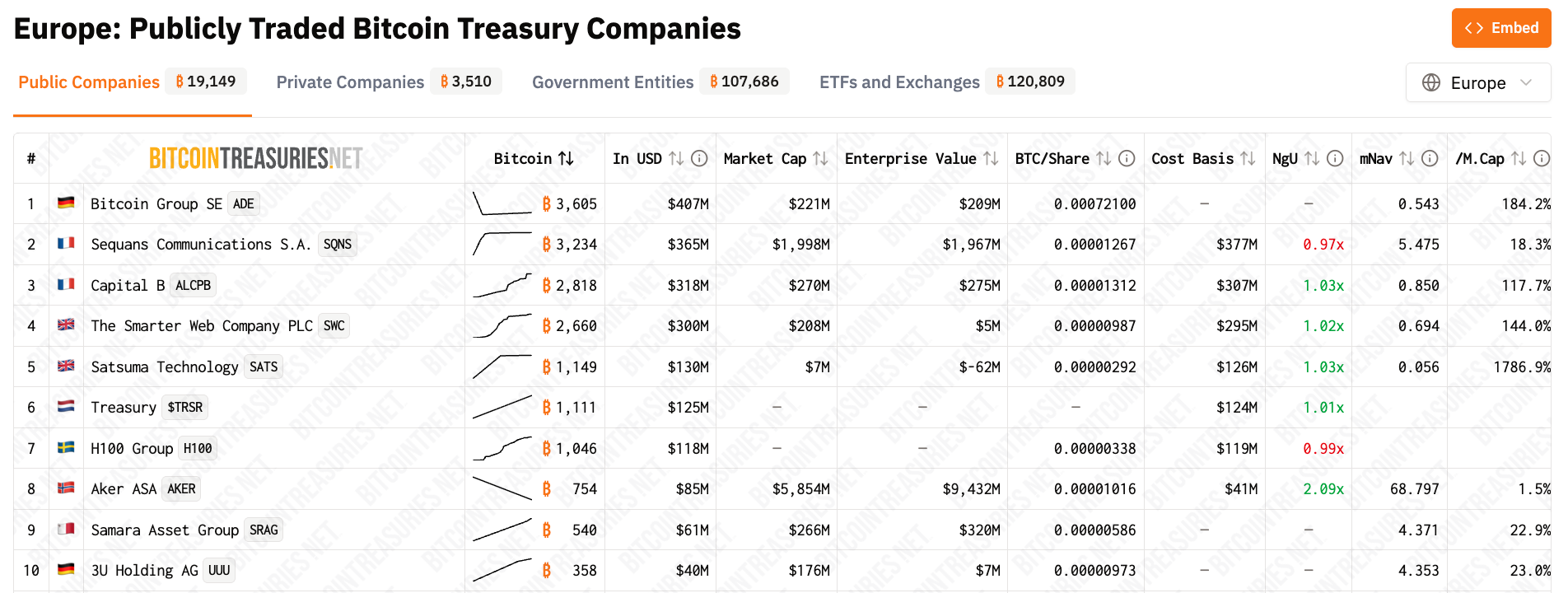Open the Europe region dropdown
Screen dimensions: 1568x593
(1478, 82)
